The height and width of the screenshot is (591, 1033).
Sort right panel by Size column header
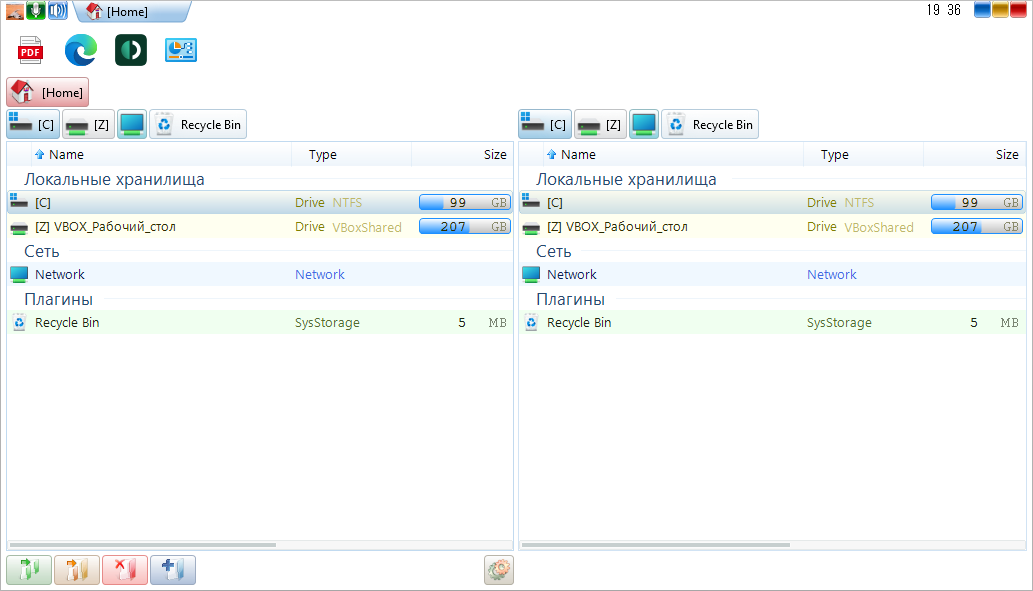tap(1006, 155)
